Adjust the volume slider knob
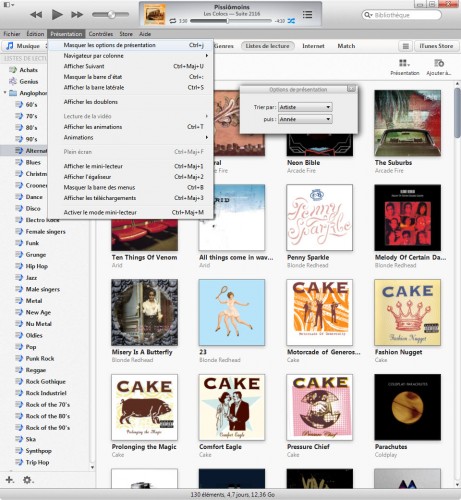The width and height of the screenshot is (461, 500). click(111, 14)
